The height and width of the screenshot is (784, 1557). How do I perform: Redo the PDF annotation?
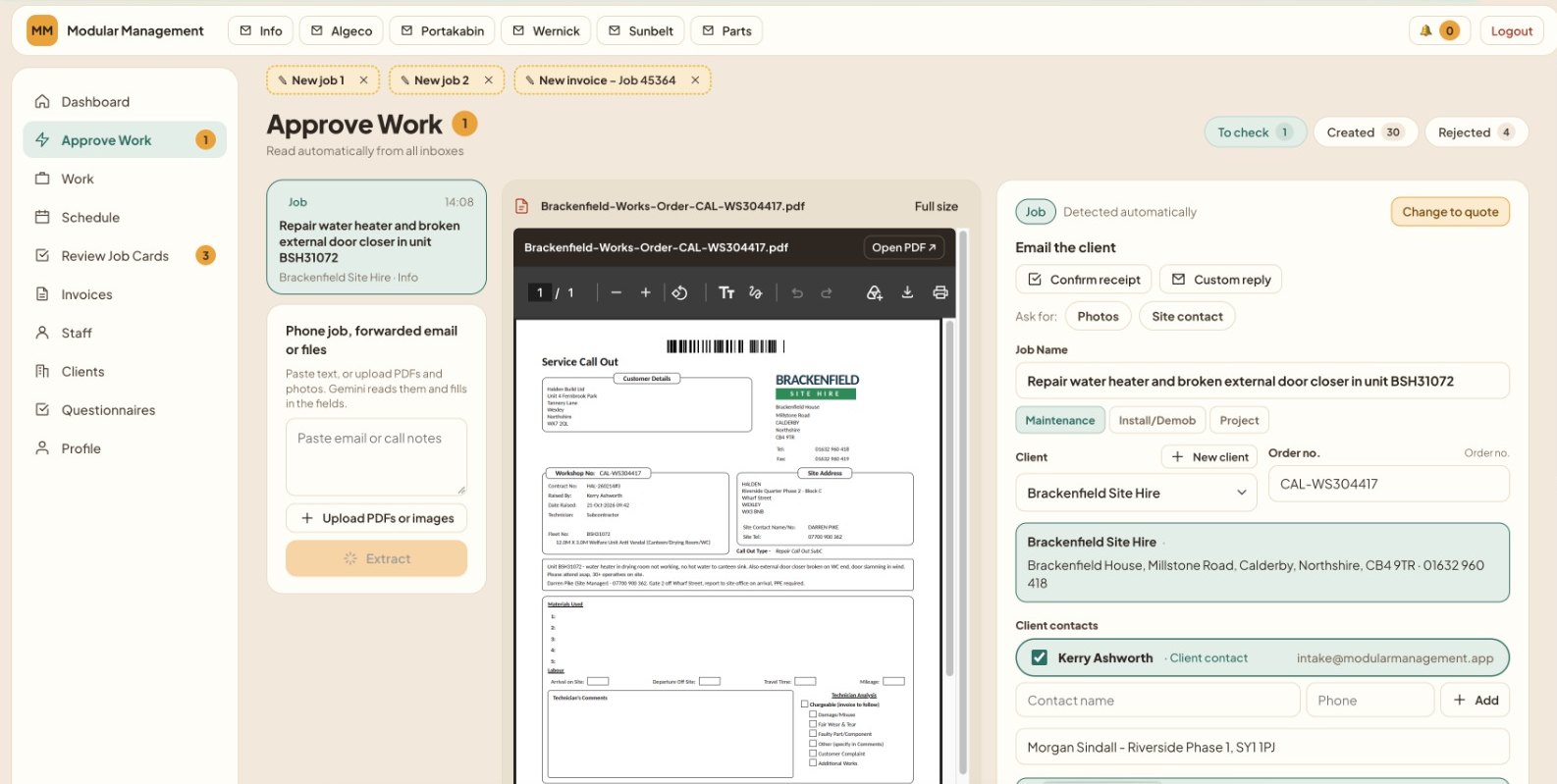click(x=827, y=292)
